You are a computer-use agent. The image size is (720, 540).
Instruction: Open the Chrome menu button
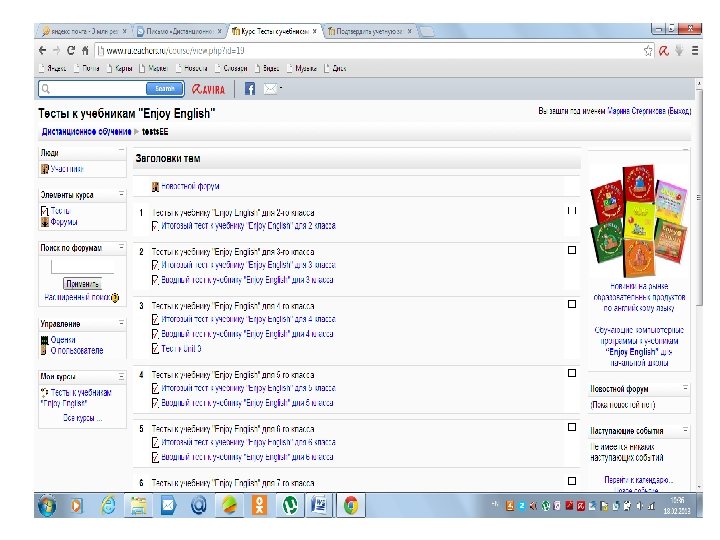[695, 51]
